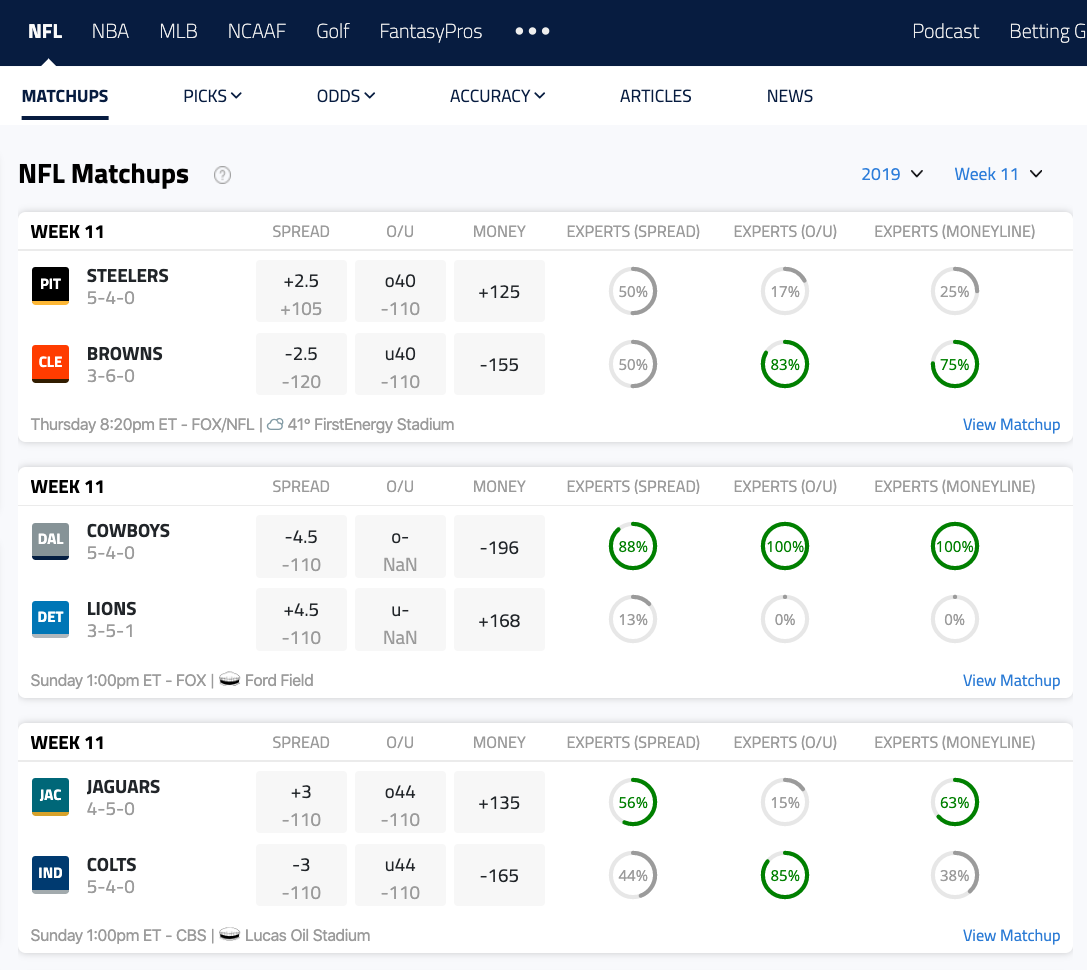Click Steelers +125 moneyline cell
This screenshot has width=1087, height=970.
click(499, 291)
